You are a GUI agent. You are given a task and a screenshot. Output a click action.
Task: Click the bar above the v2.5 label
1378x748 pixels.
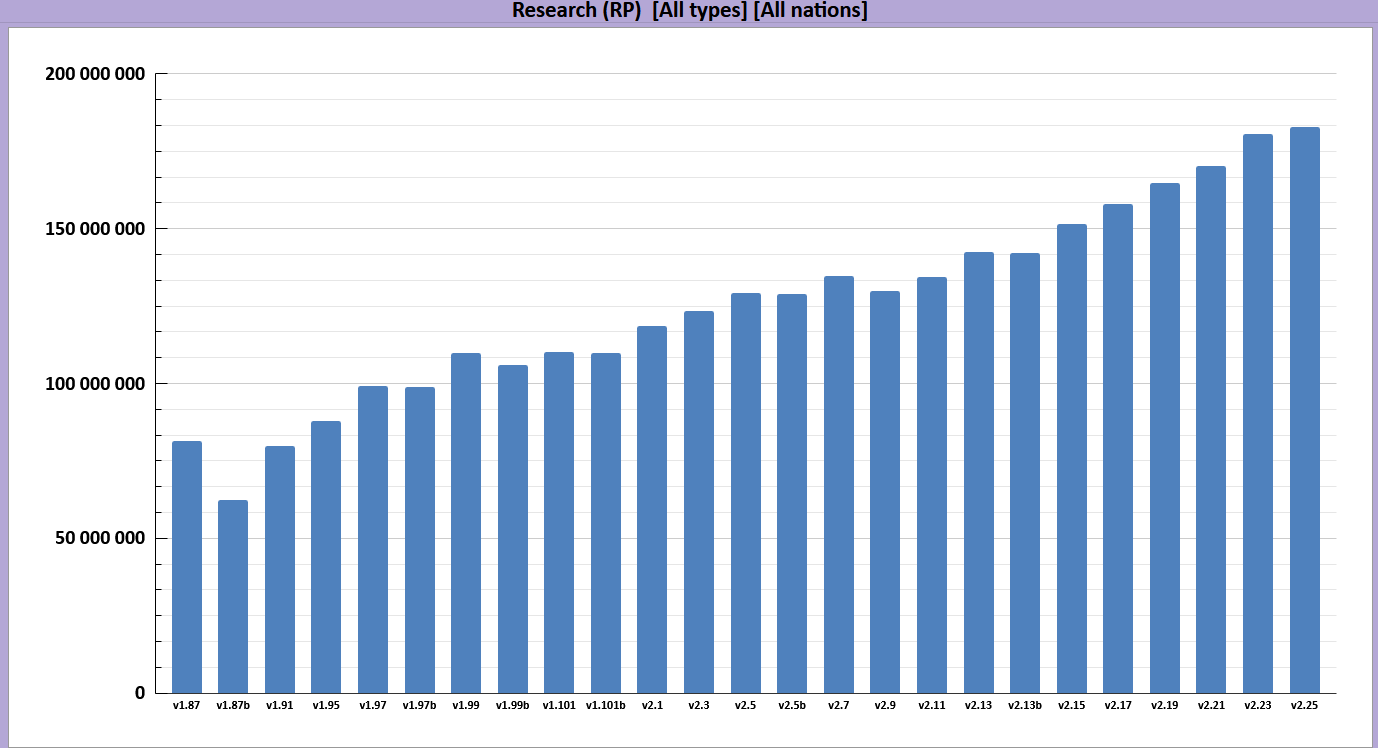pyautogui.click(x=746, y=493)
